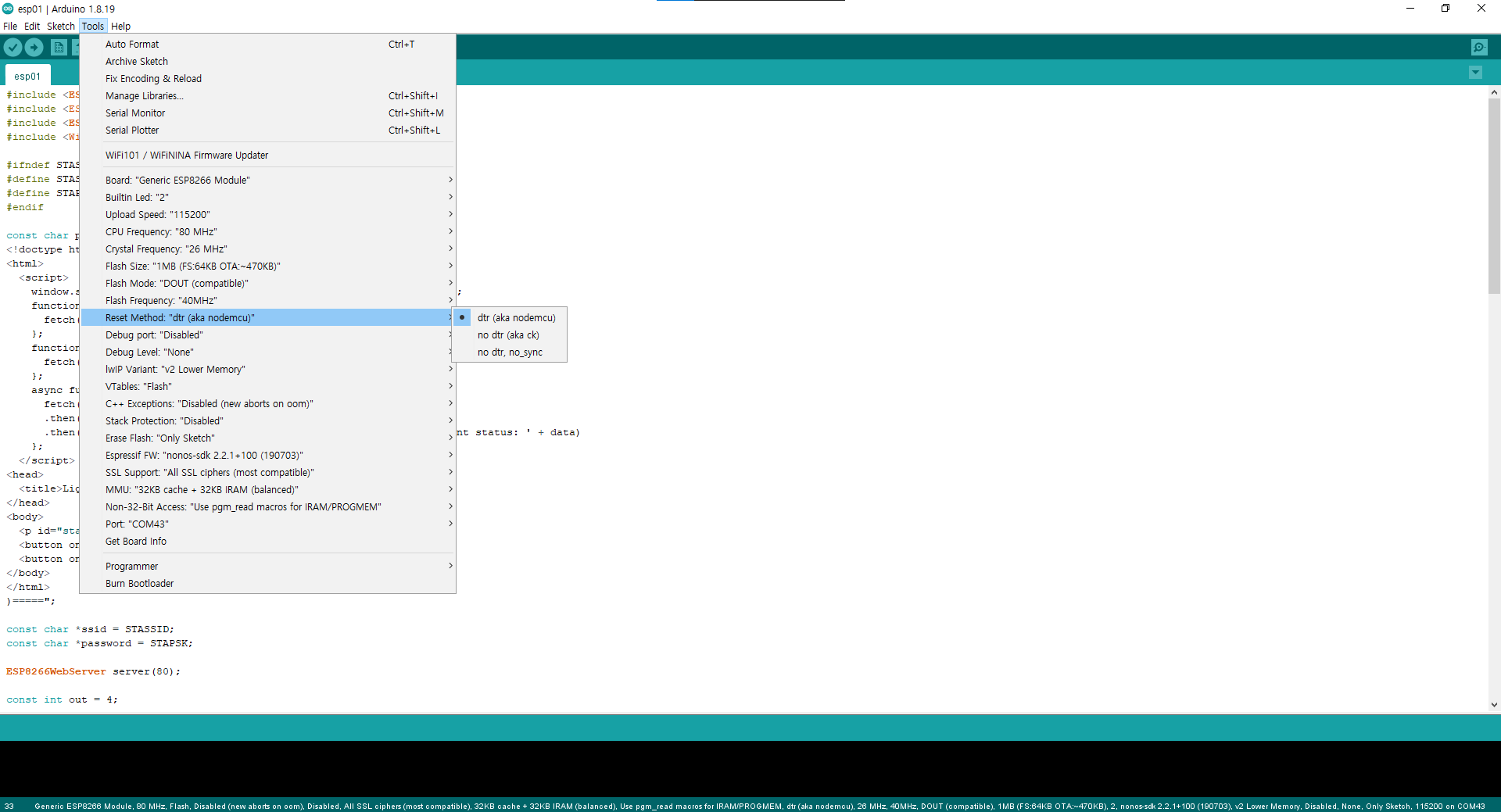Click the Arduino logo in title bar
This screenshot has width=1501, height=812.
(x=8, y=9)
